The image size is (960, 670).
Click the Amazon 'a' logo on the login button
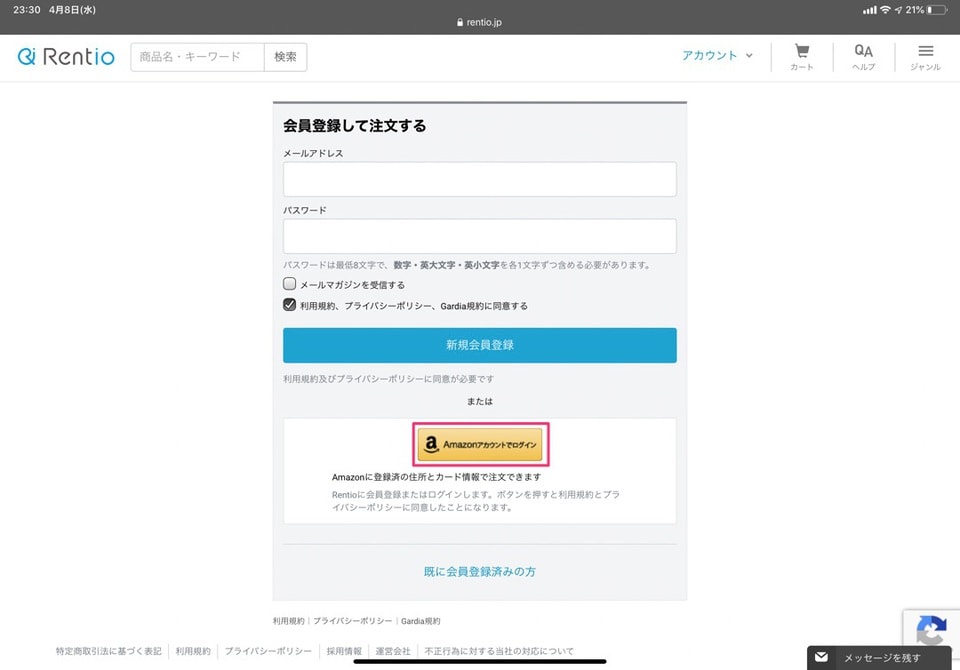tap(432, 443)
